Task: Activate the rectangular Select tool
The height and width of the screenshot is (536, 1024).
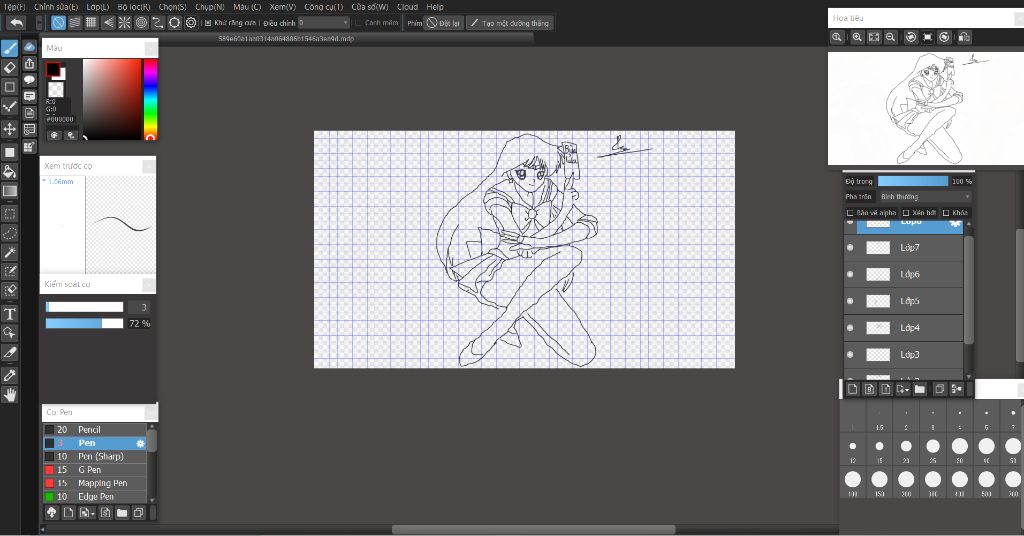Action: tap(10, 213)
